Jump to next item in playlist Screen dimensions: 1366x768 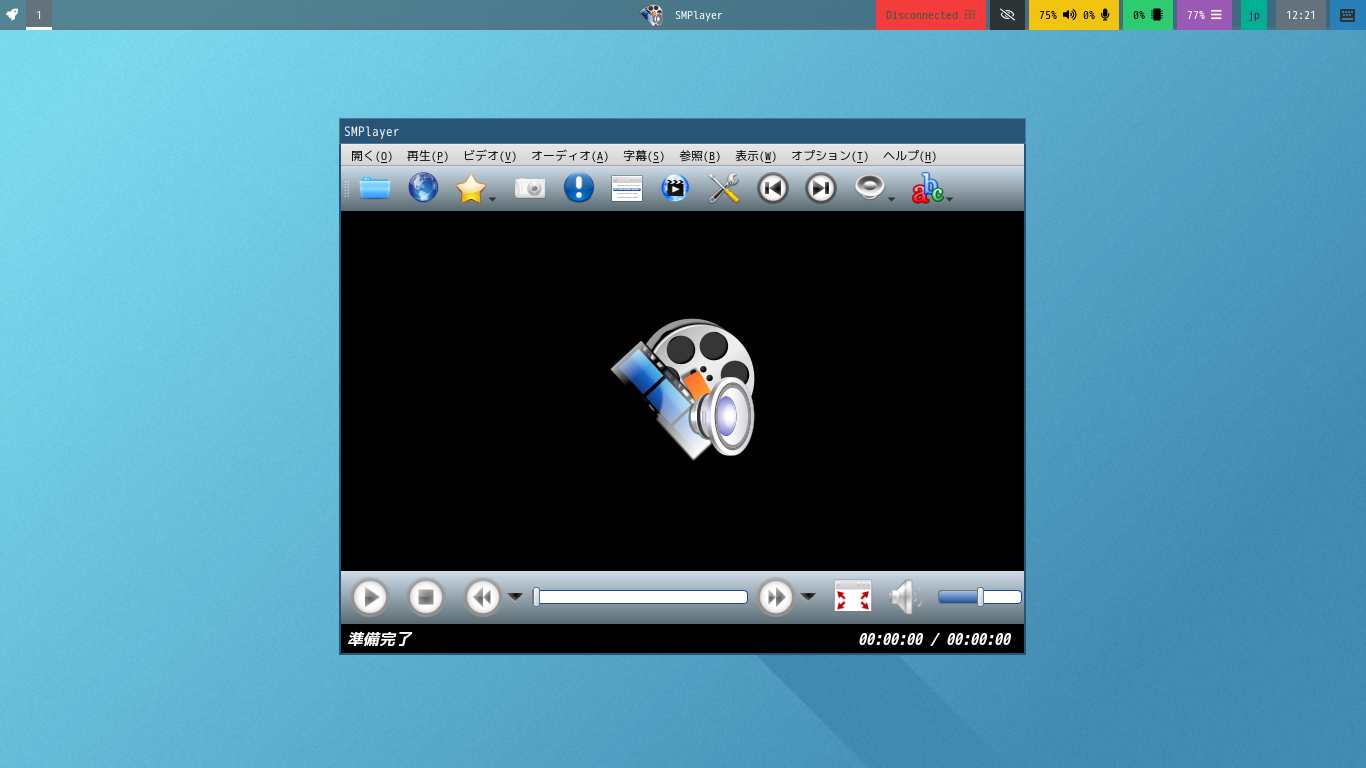click(x=821, y=188)
